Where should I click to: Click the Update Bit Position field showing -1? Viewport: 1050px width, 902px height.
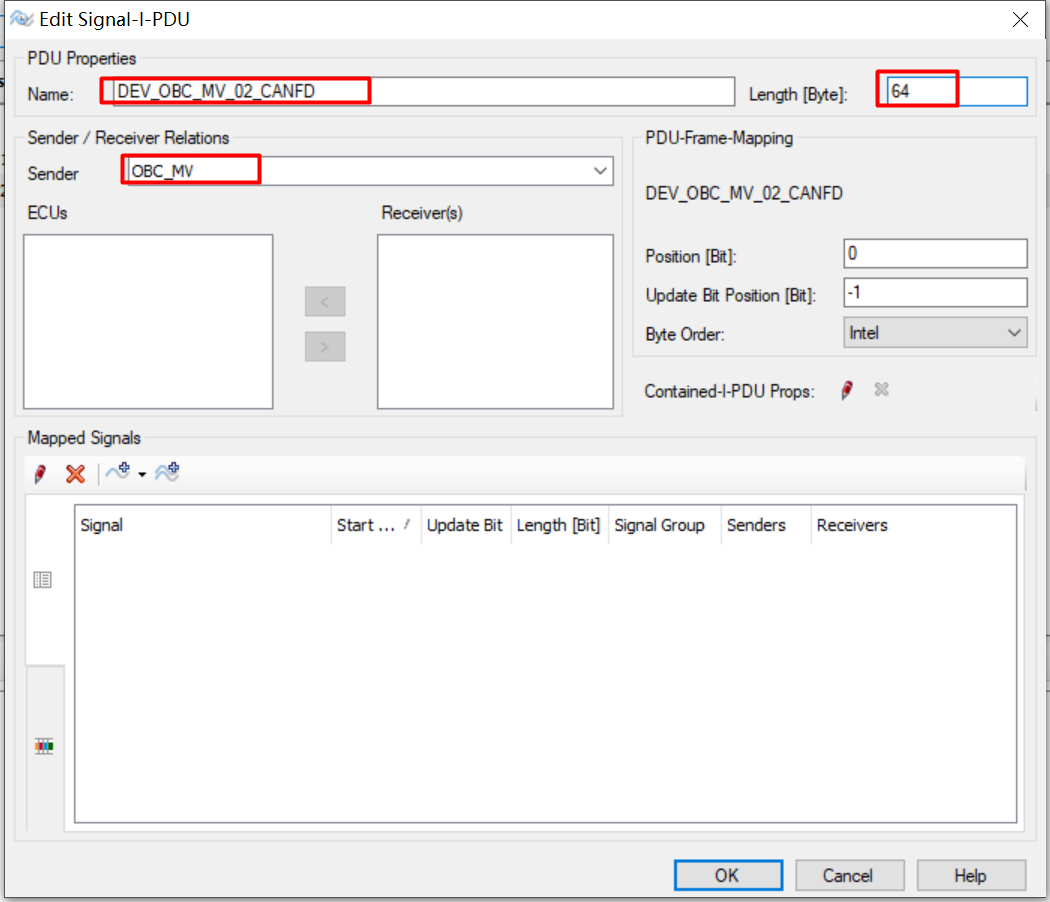tap(934, 292)
